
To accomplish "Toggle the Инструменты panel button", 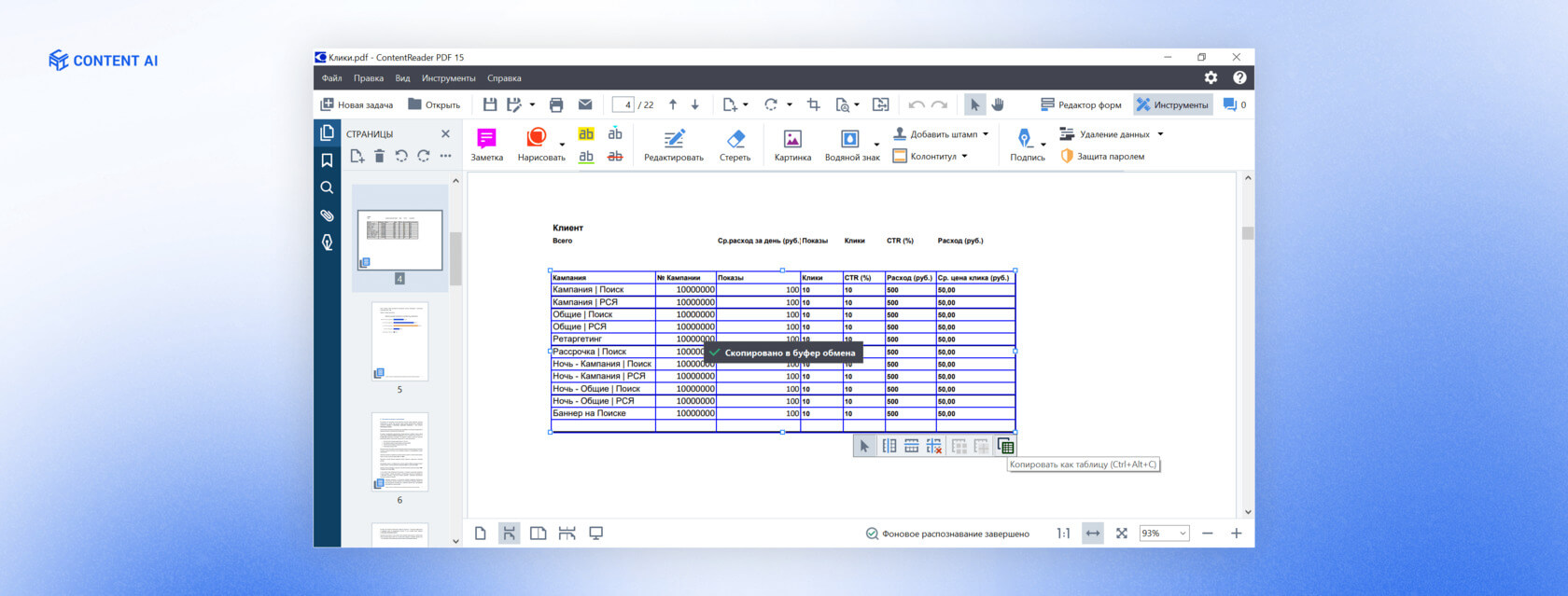I will (1172, 104).
